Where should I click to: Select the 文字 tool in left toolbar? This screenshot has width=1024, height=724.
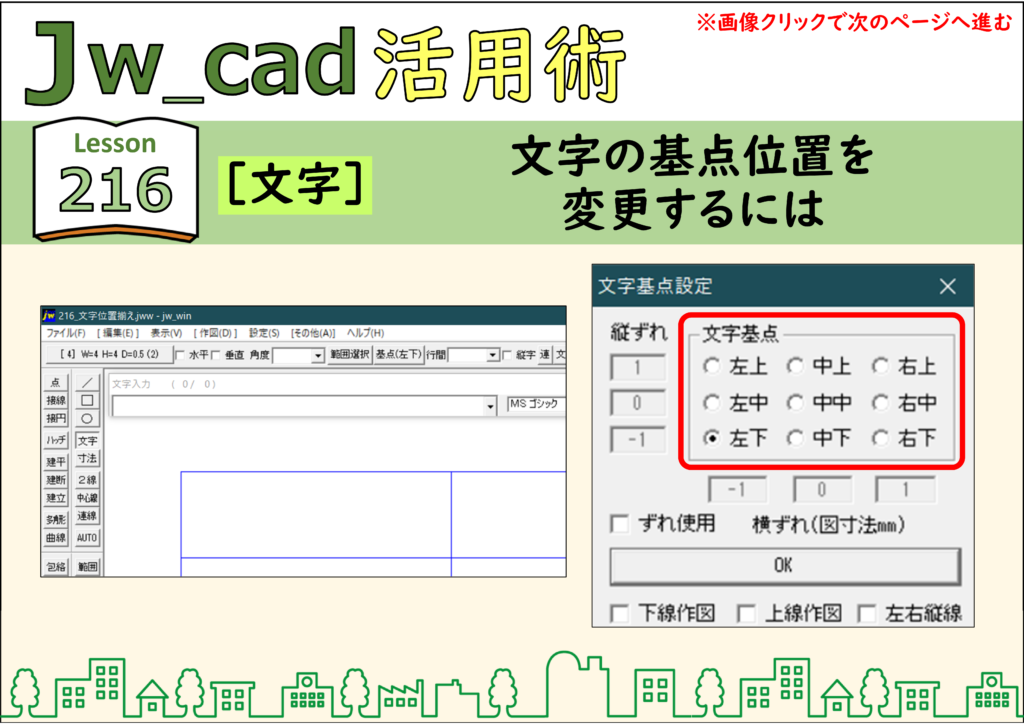pyautogui.click(x=87, y=441)
